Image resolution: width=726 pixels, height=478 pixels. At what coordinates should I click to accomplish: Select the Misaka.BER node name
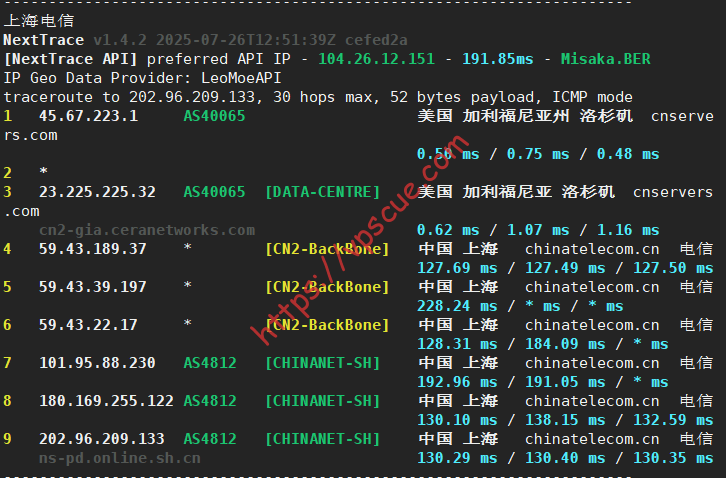point(605,59)
